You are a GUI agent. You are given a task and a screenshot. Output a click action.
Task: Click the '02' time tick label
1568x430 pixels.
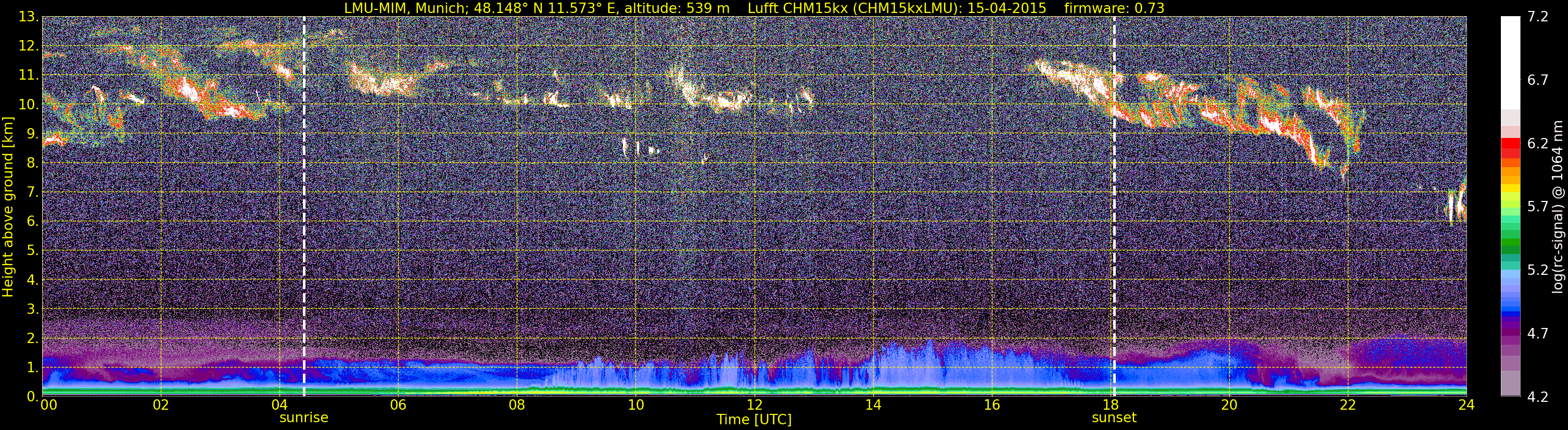tap(160, 406)
